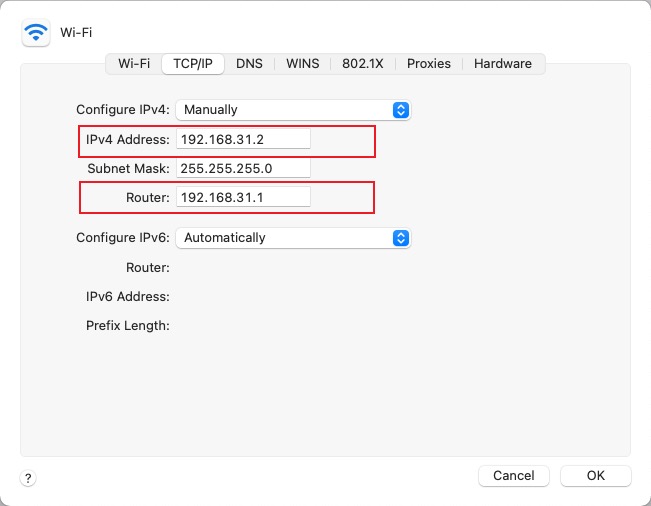Click the Cancel button
This screenshot has height=506, width=651.
(514, 475)
